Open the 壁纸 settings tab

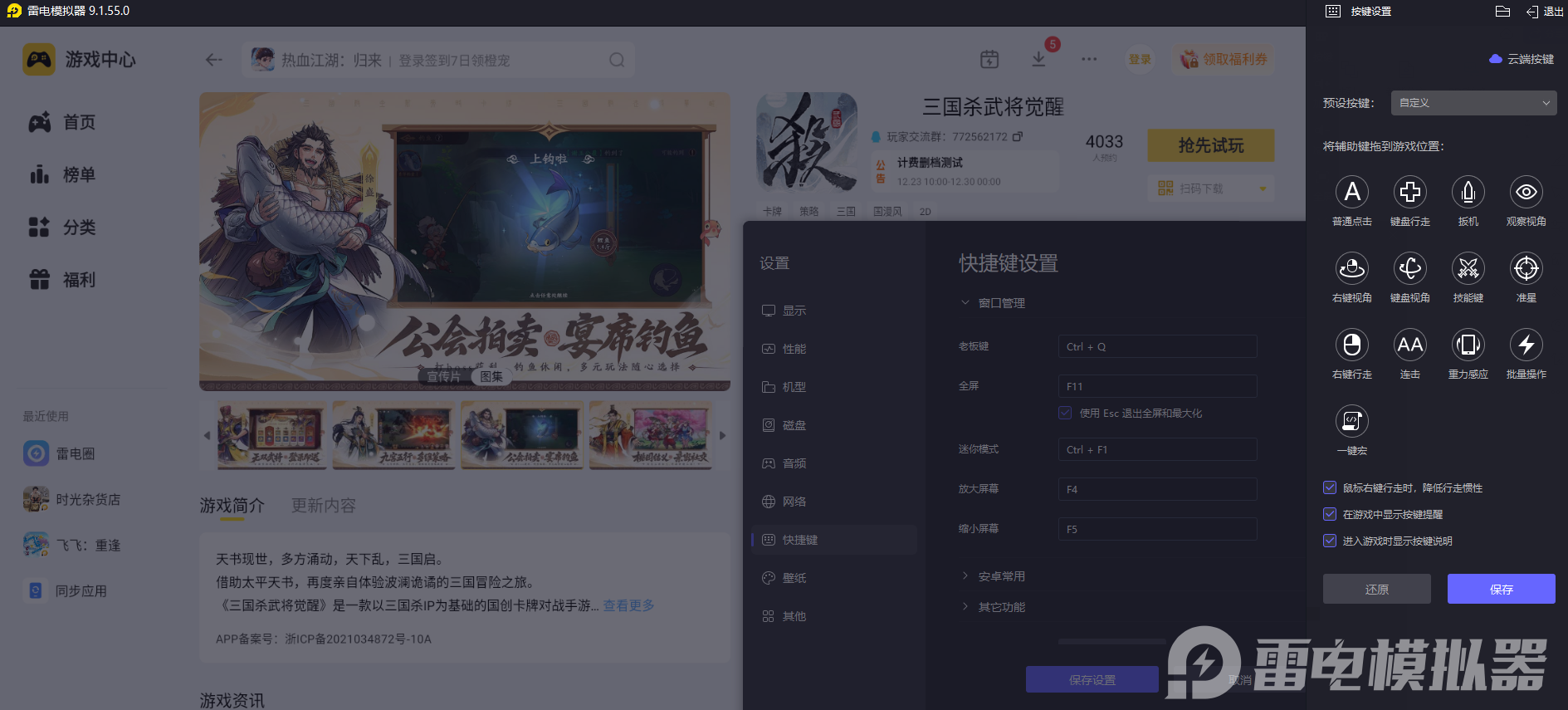coord(834,578)
